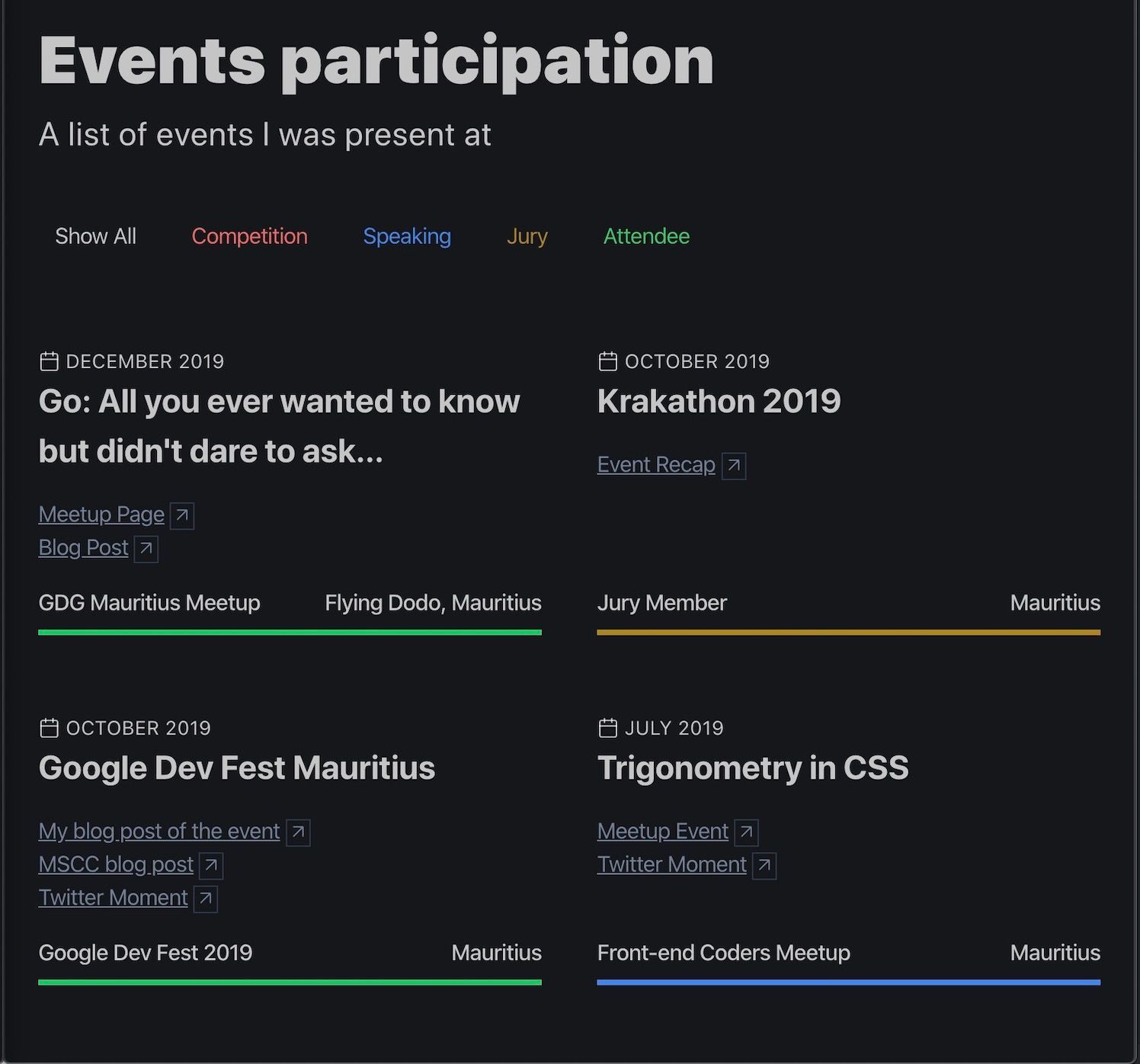Filter events by Competition
Image resolution: width=1140 pixels, height=1064 pixels.
click(249, 236)
